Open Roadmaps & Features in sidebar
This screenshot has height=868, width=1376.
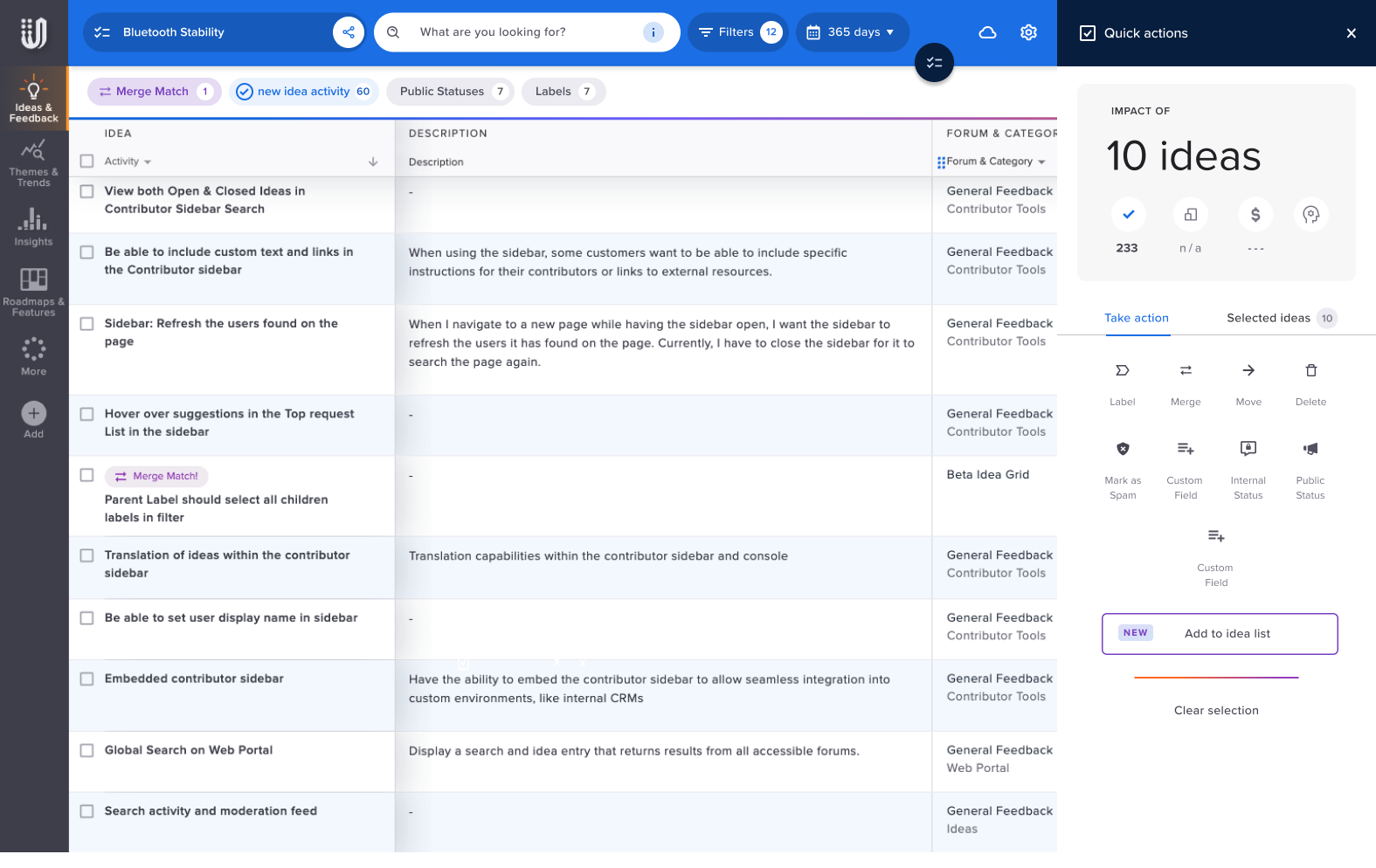tap(33, 292)
